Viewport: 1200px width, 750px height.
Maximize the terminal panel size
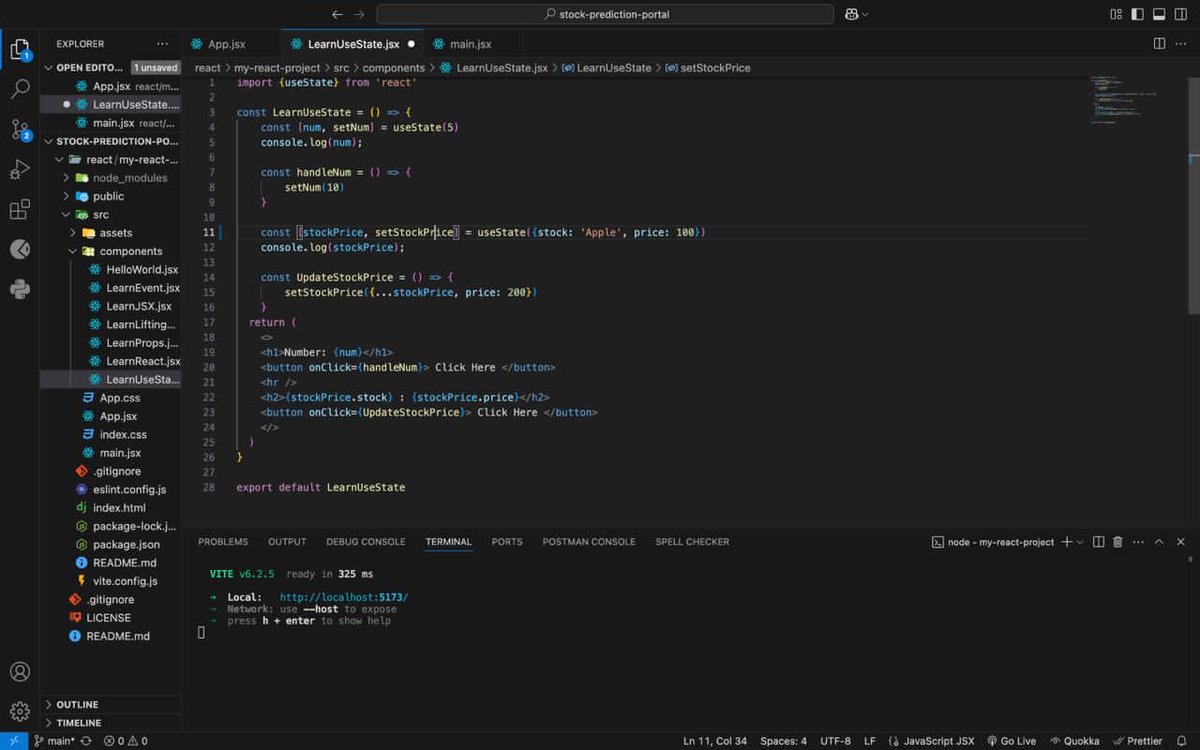(x=1159, y=542)
